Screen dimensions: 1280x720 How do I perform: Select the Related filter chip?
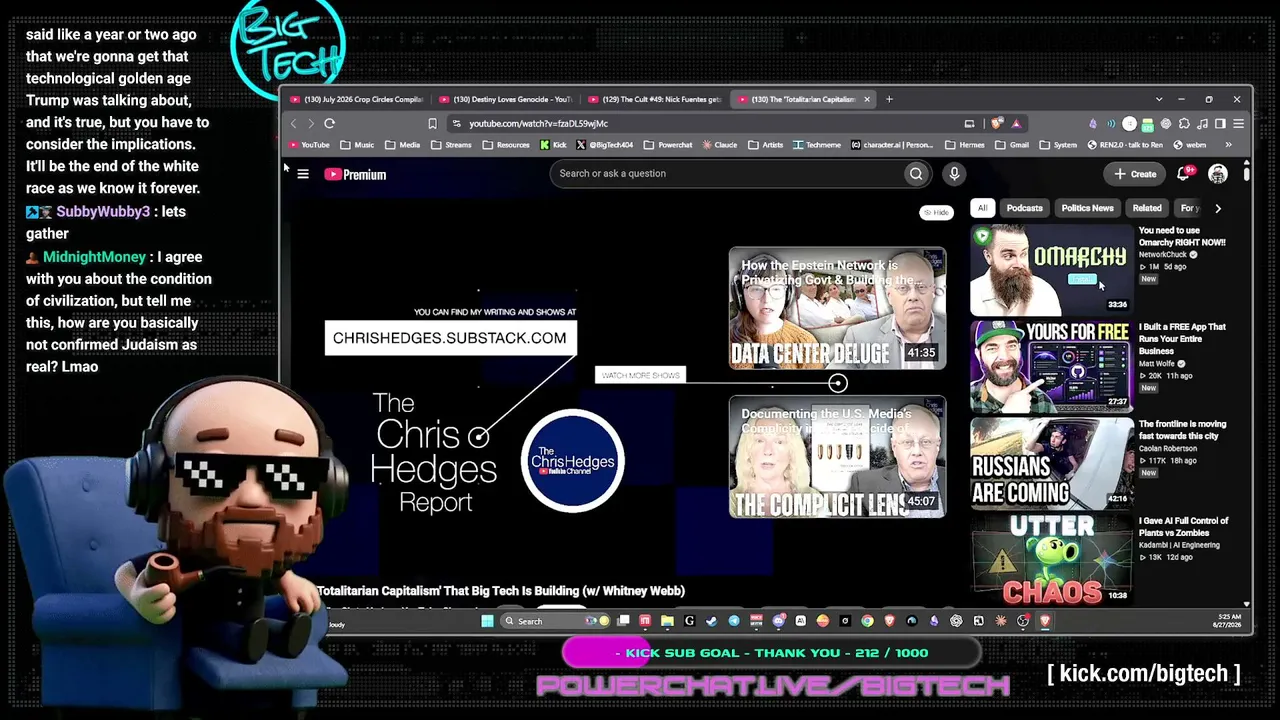tap(1147, 208)
